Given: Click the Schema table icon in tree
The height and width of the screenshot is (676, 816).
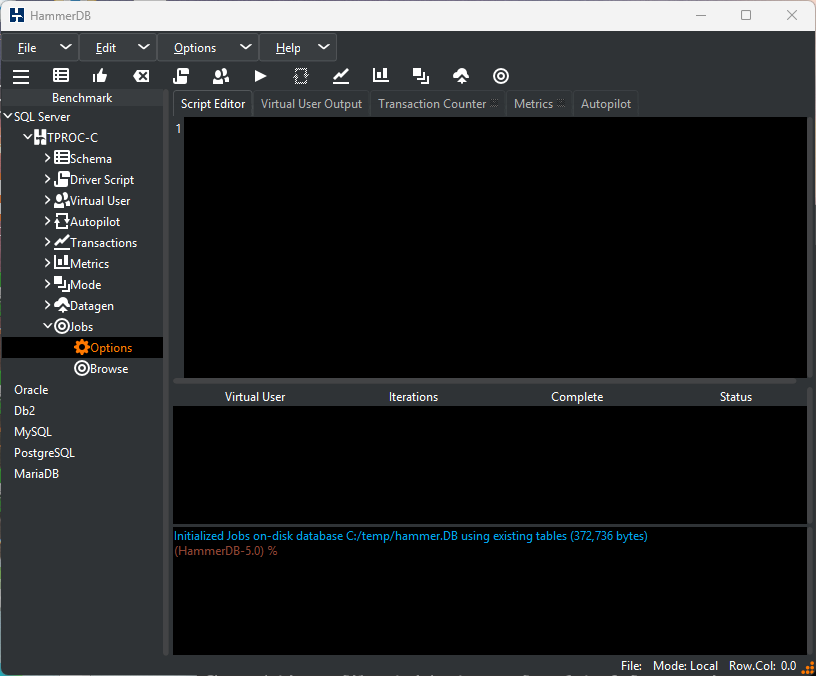Looking at the screenshot, I should [62, 157].
